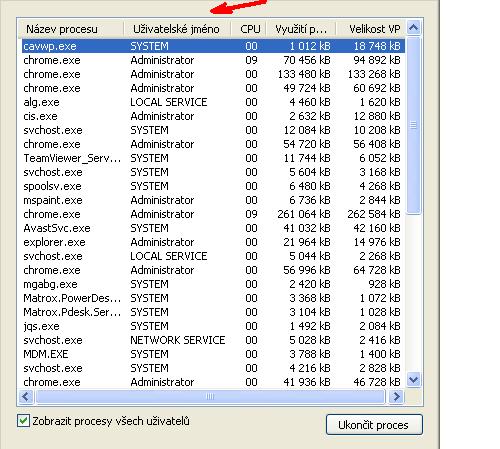This screenshot has height=449, width=500.
Task: Toggle 'Zobrazit procesy všech uživatelů' checkbox
Action: coord(24,421)
